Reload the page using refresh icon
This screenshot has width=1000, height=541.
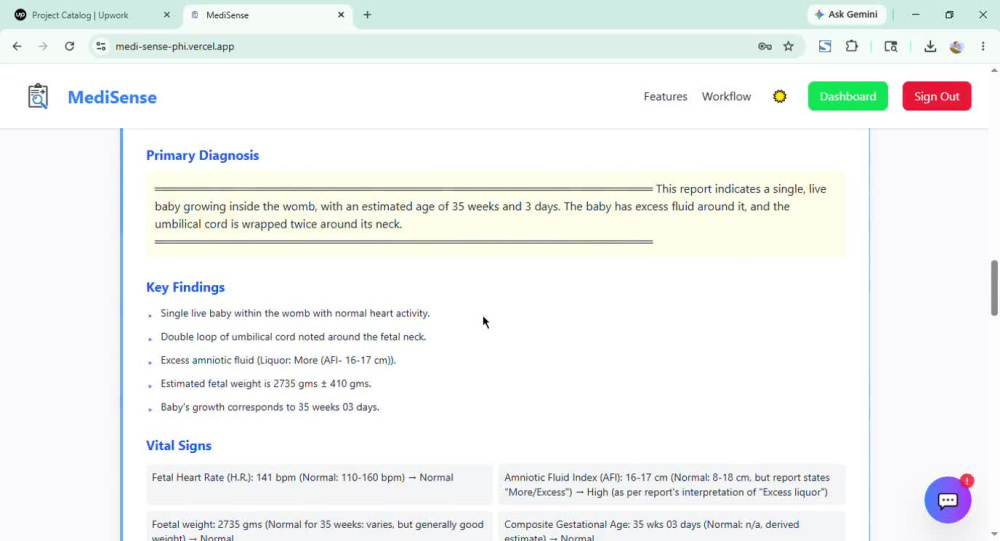point(70,46)
